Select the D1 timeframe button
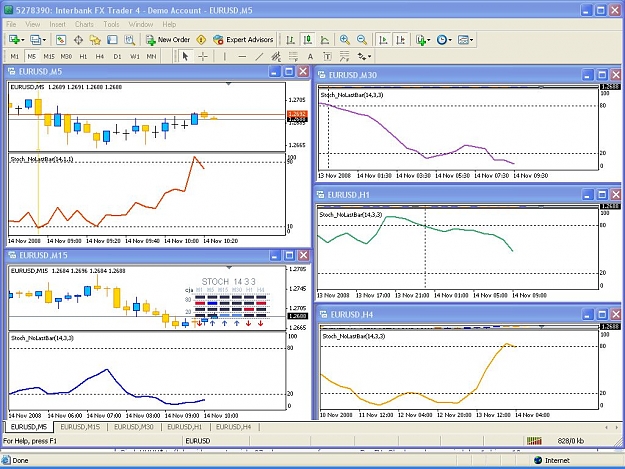625x469 pixels. [117, 57]
